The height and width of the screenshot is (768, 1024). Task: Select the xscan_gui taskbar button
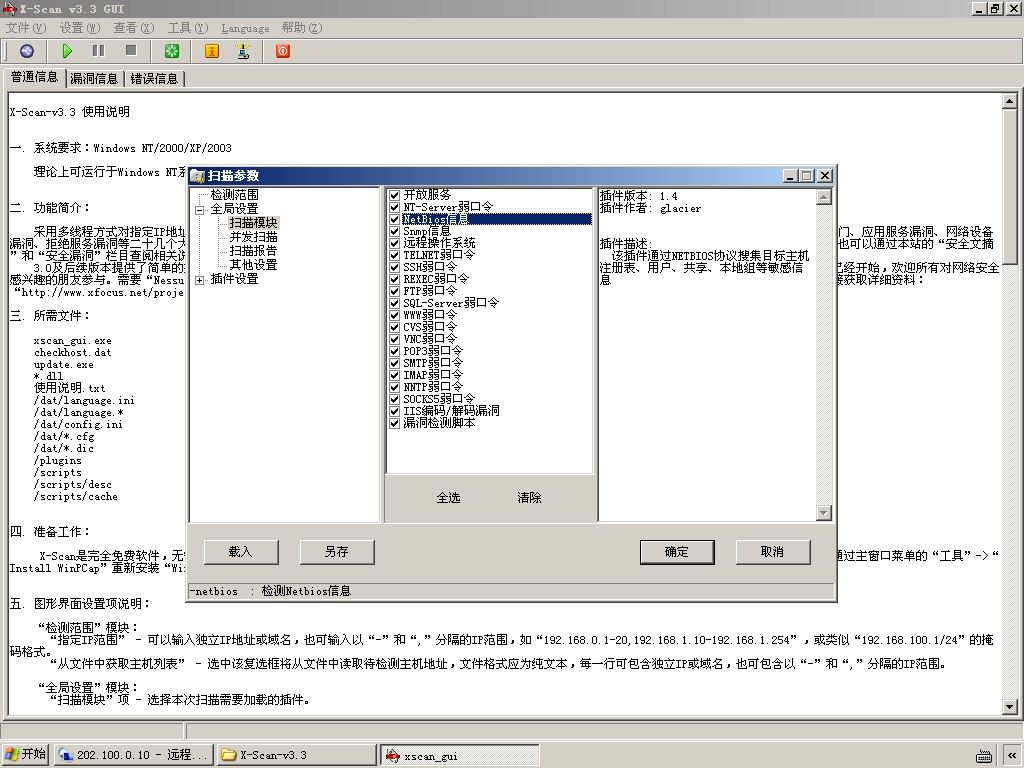[x=460, y=756]
